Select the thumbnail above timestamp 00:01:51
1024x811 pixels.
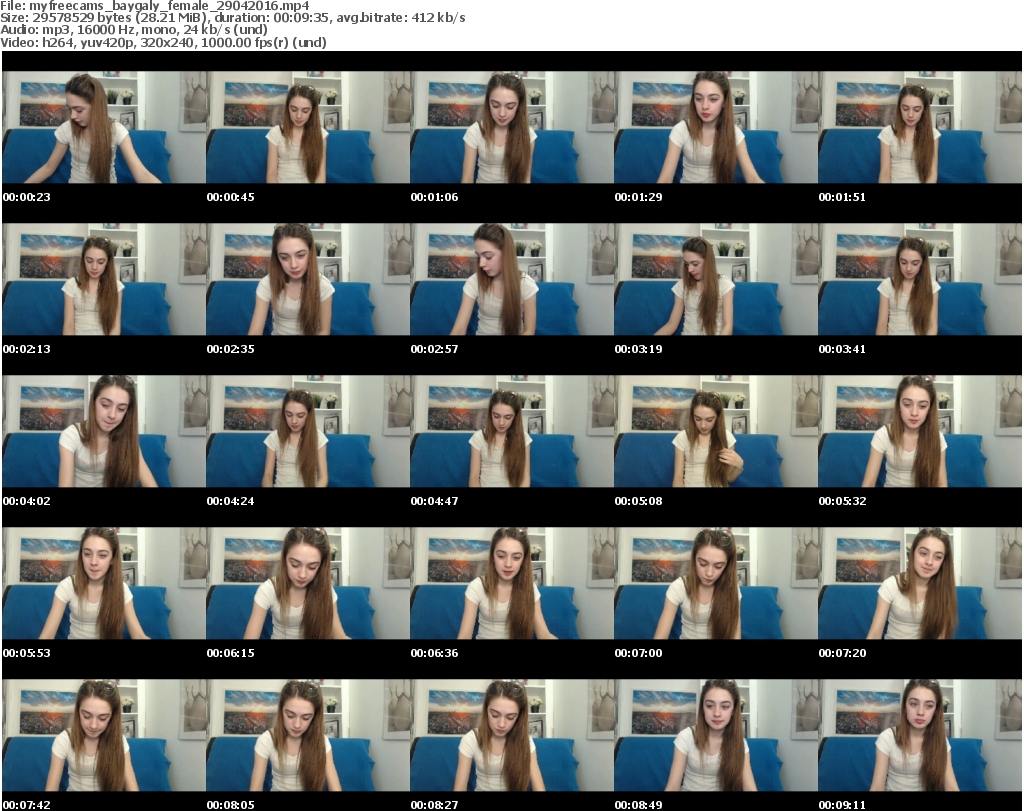tap(920, 127)
